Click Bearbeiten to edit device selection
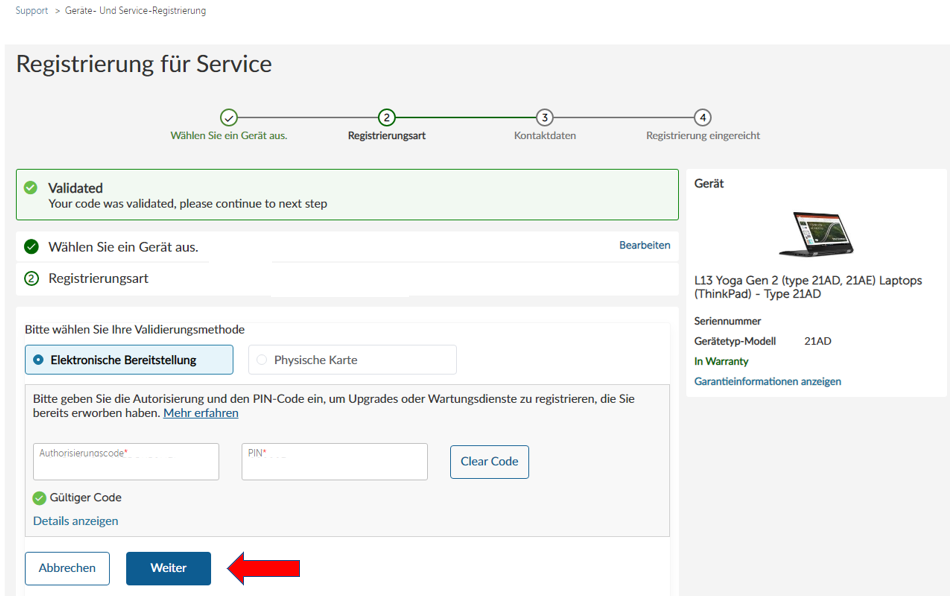Image resolution: width=950 pixels, height=596 pixels. pos(645,245)
